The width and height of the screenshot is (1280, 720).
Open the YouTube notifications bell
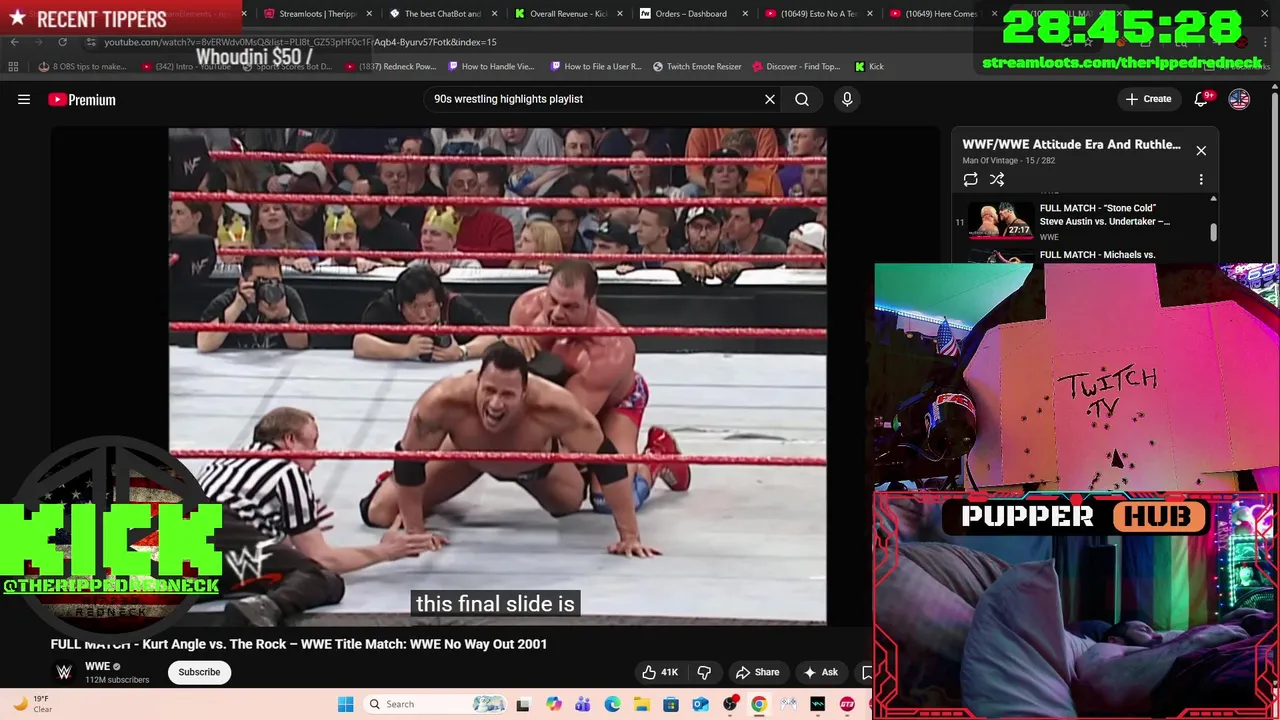coord(1201,99)
